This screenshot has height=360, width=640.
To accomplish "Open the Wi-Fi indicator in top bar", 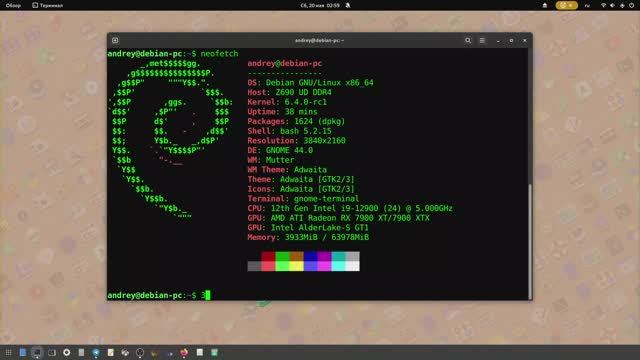I will 603,5.
